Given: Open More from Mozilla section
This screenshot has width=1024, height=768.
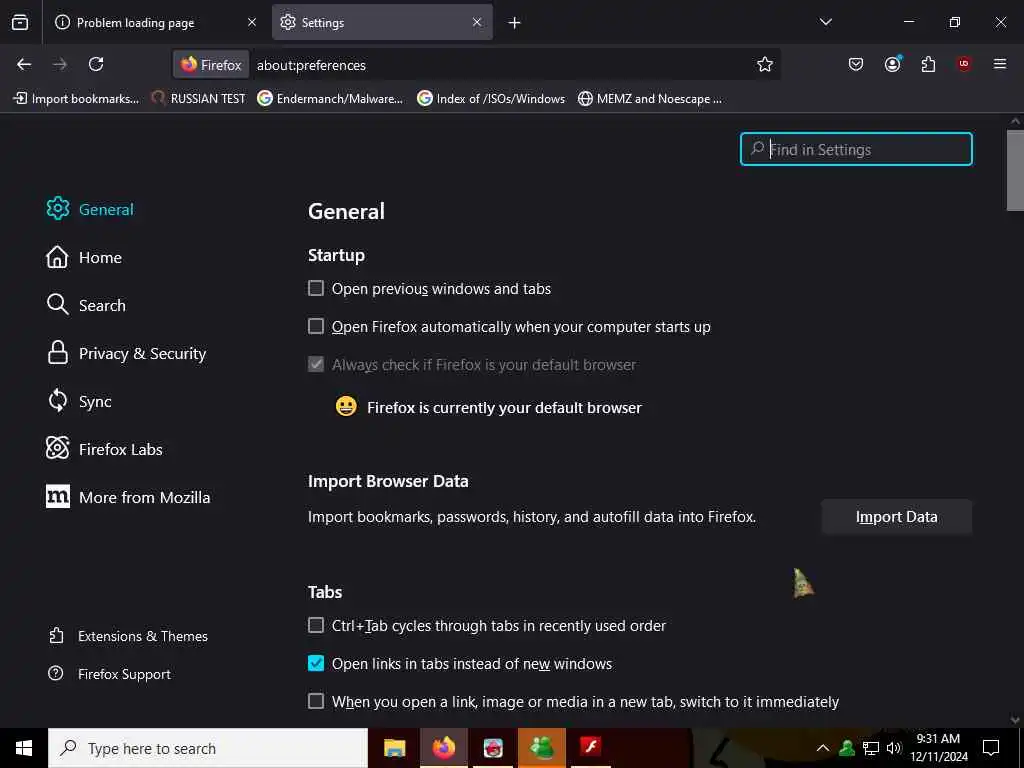Looking at the screenshot, I should (128, 497).
